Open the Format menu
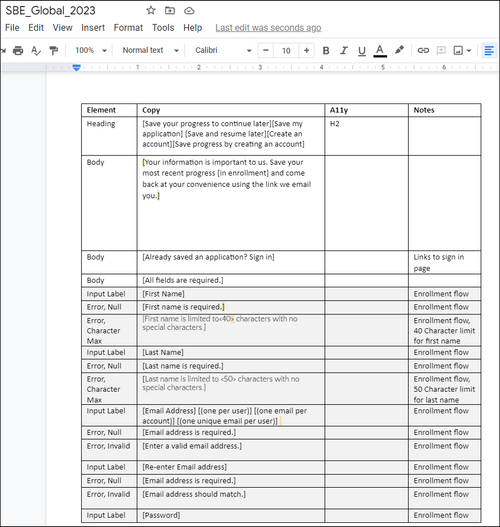The height and width of the screenshot is (527, 500). pyautogui.click(x=128, y=28)
